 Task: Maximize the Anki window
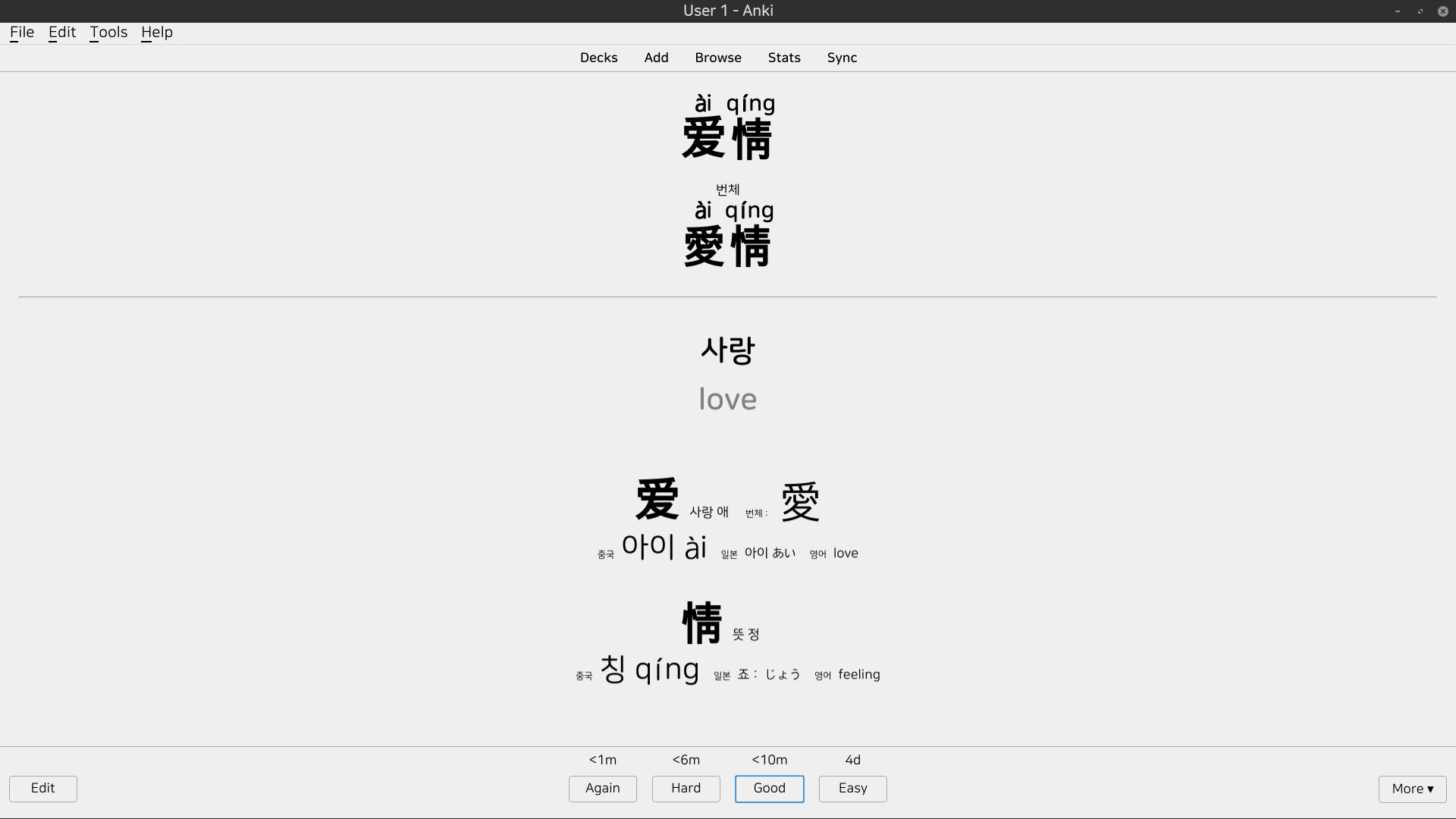(1420, 11)
